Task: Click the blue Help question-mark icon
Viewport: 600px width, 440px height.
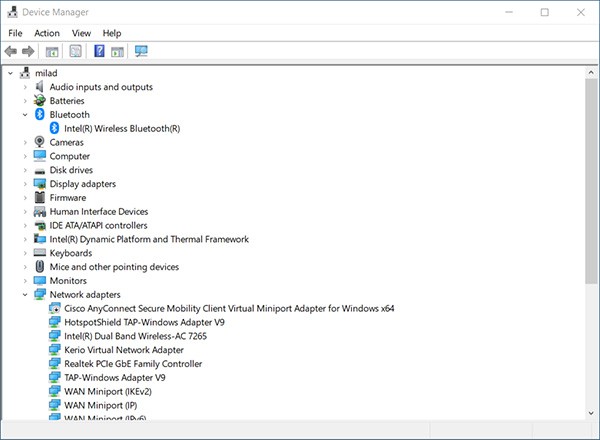Action: [99, 51]
